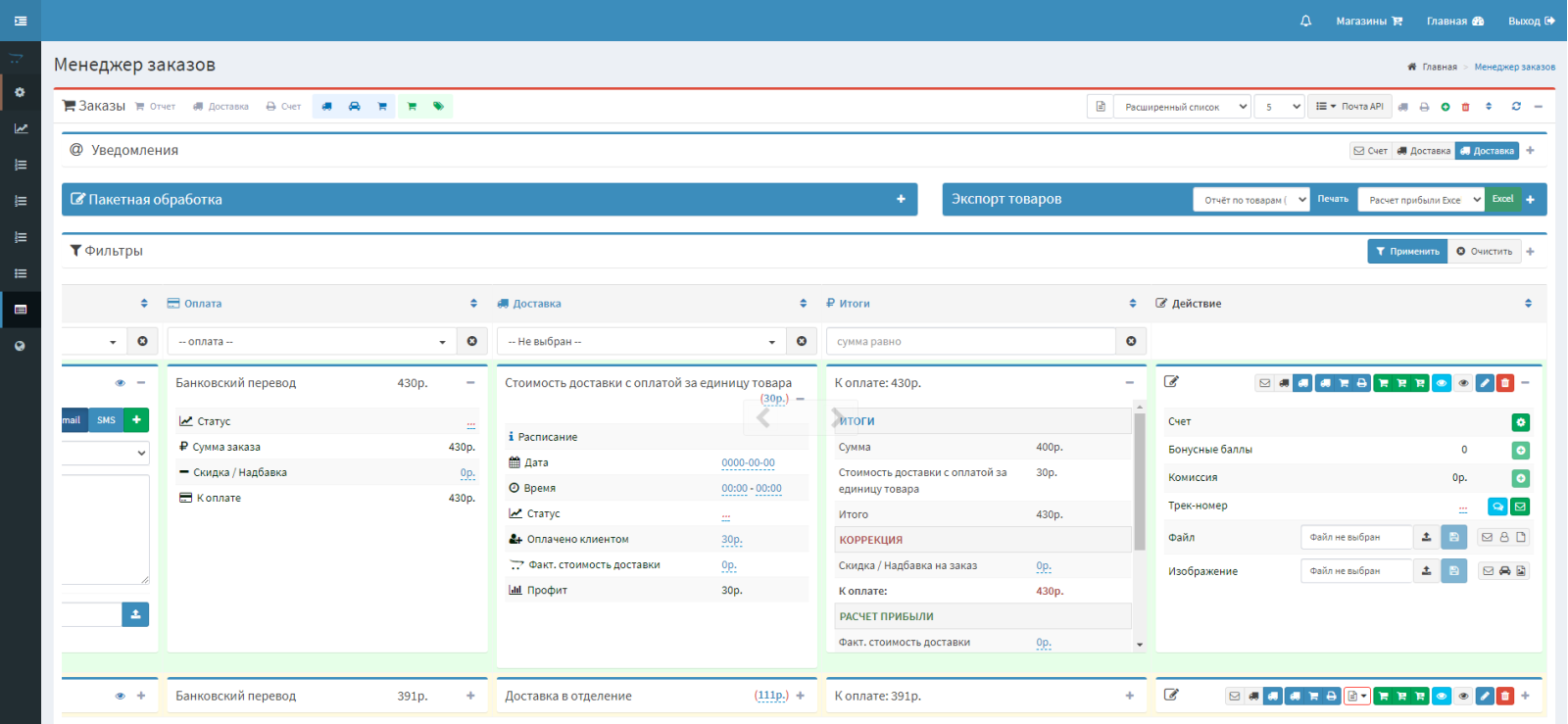Open the Расширенный список dropdown
This screenshot has height=724, width=1568.
pyautogui.click(x=1182, y=107)
